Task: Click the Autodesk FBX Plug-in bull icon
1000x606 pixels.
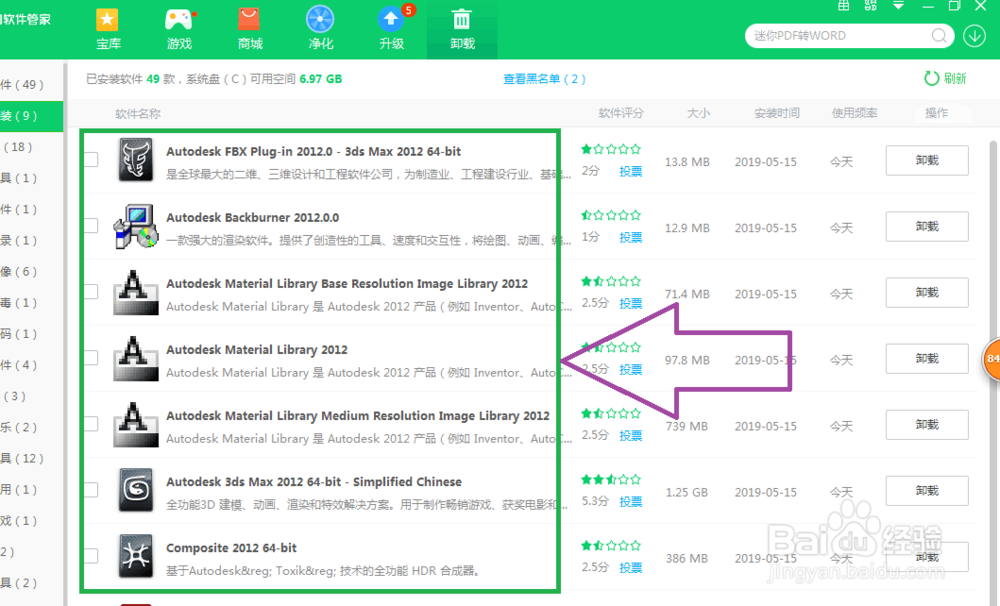Action: point(136,160)
